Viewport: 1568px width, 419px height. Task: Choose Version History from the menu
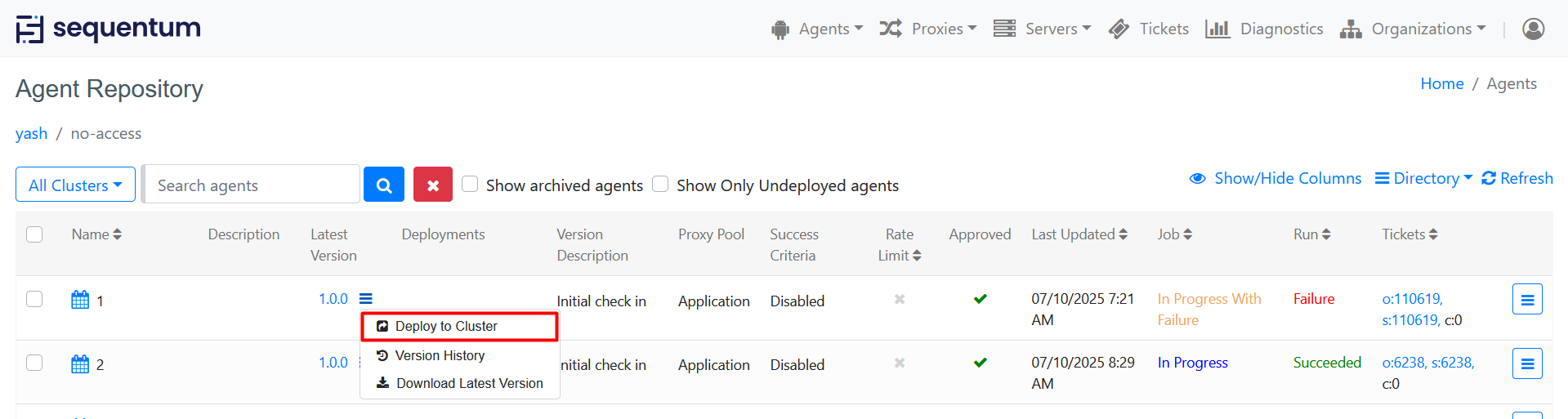[440, 355]
